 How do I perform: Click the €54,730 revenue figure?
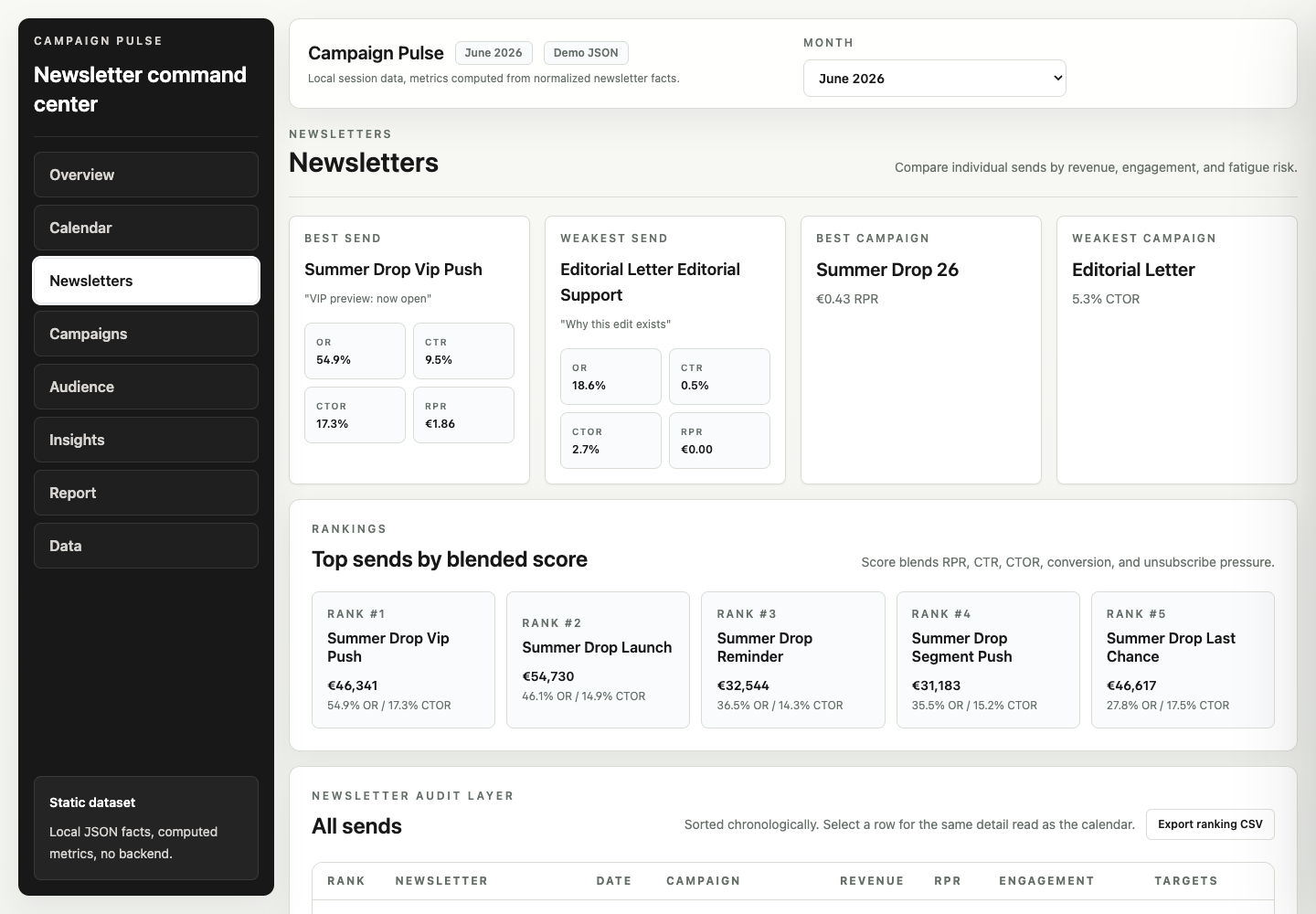tap(548, 676)
